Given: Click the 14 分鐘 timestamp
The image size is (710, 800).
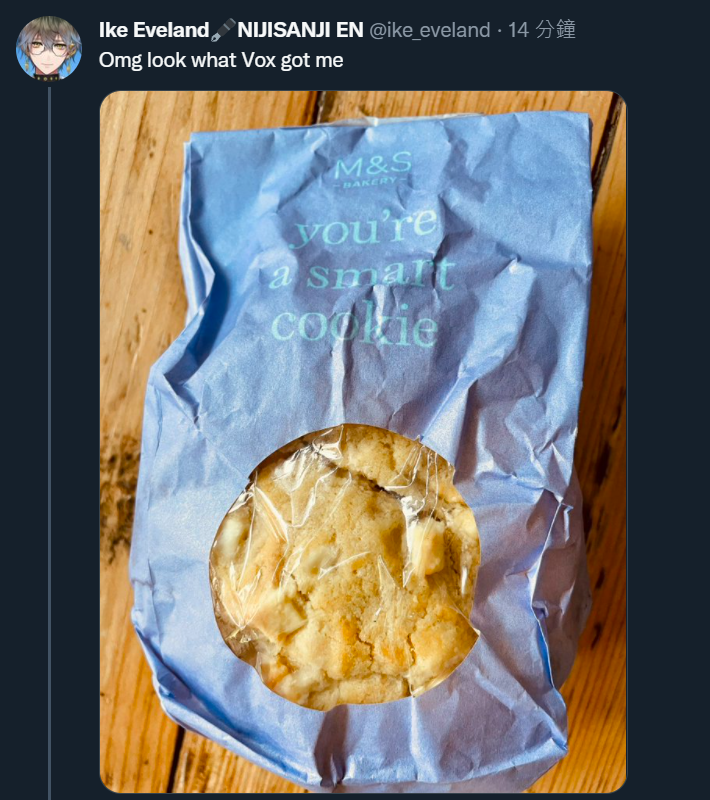Looking at the screenshot, I should tap(542, 30).
